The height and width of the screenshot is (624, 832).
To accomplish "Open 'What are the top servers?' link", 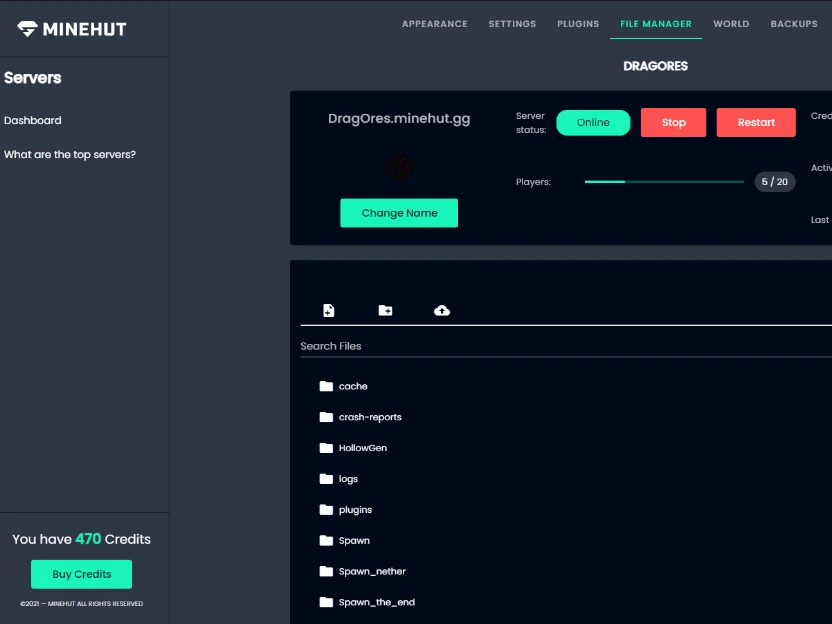I will [x=70, y=154].
